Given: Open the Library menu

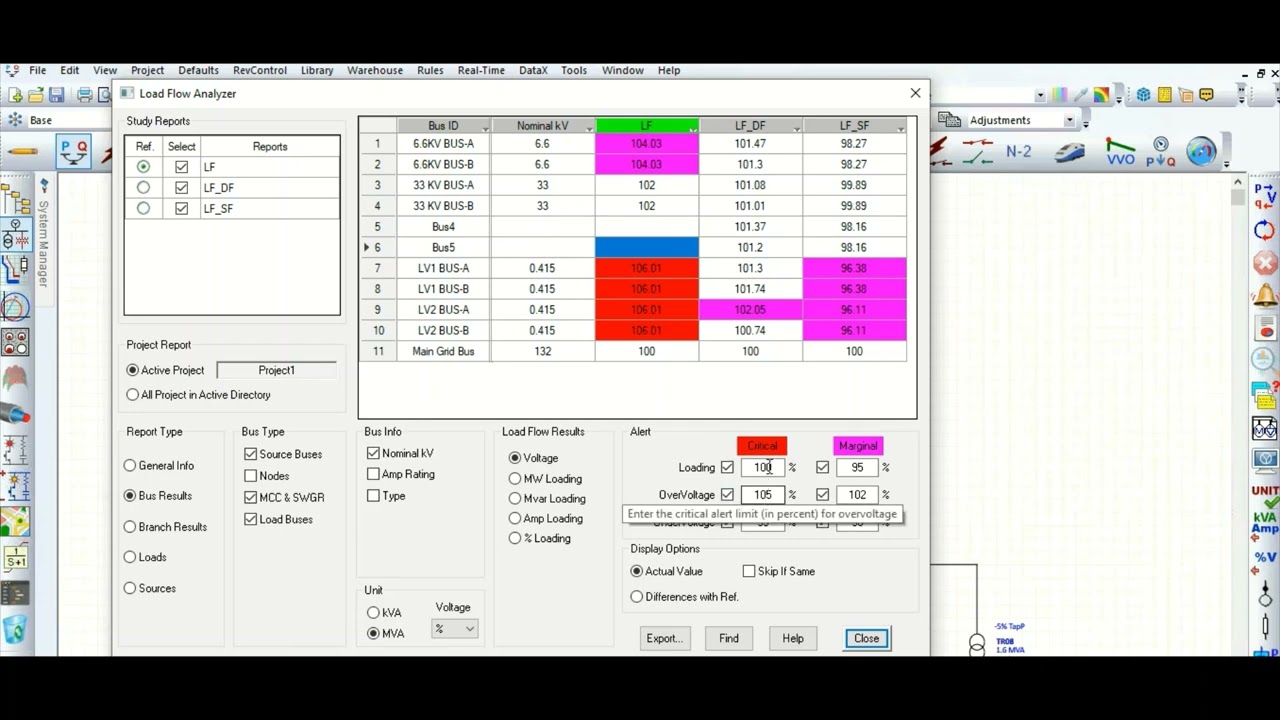Looking at the screenshot, I should point(317,70).
